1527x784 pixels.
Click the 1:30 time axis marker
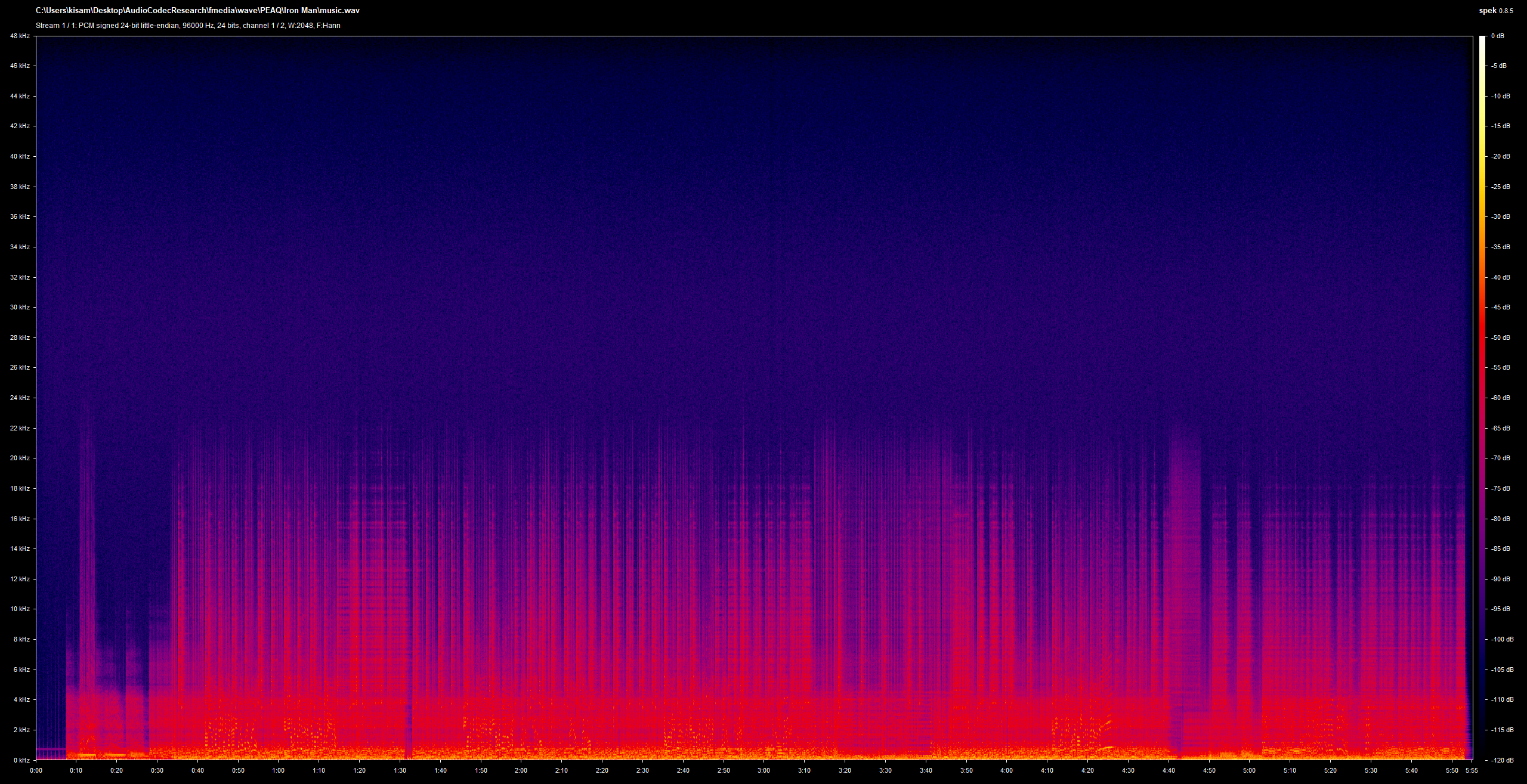point(400,770)
